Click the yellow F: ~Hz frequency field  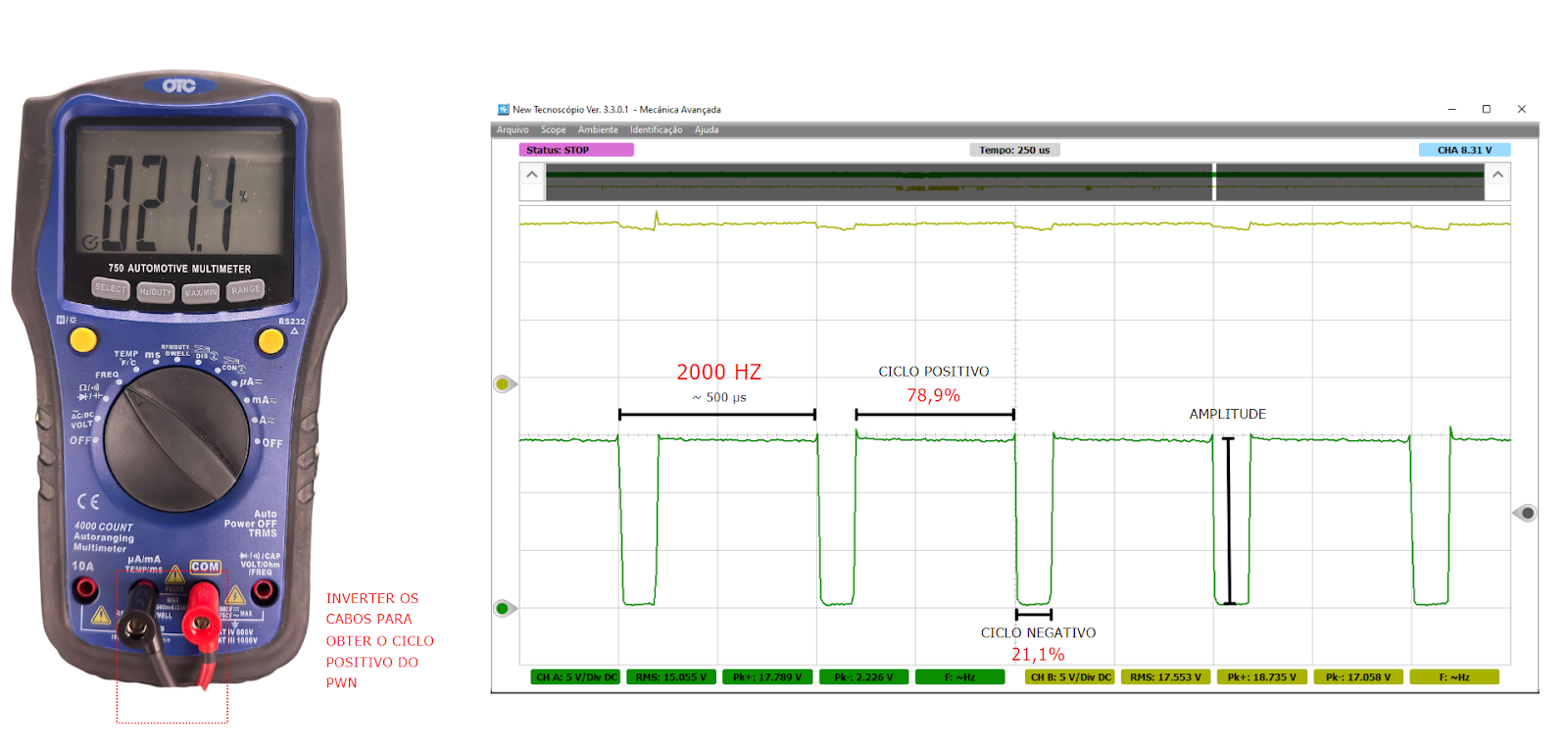tap(1454, 677)
